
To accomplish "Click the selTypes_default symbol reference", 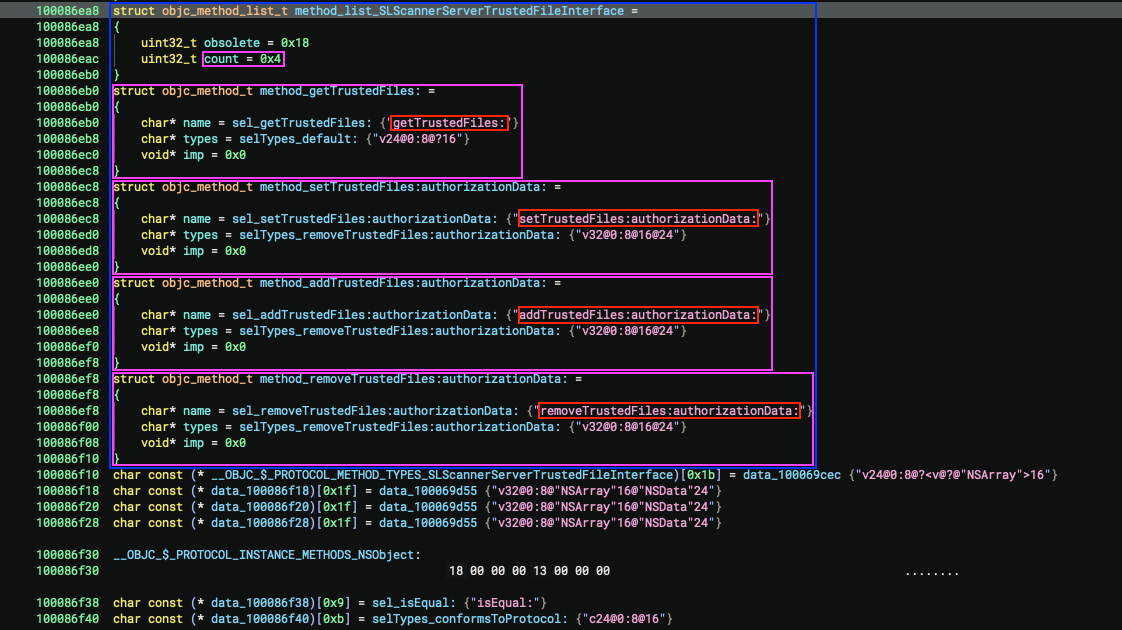I will 287,139.
